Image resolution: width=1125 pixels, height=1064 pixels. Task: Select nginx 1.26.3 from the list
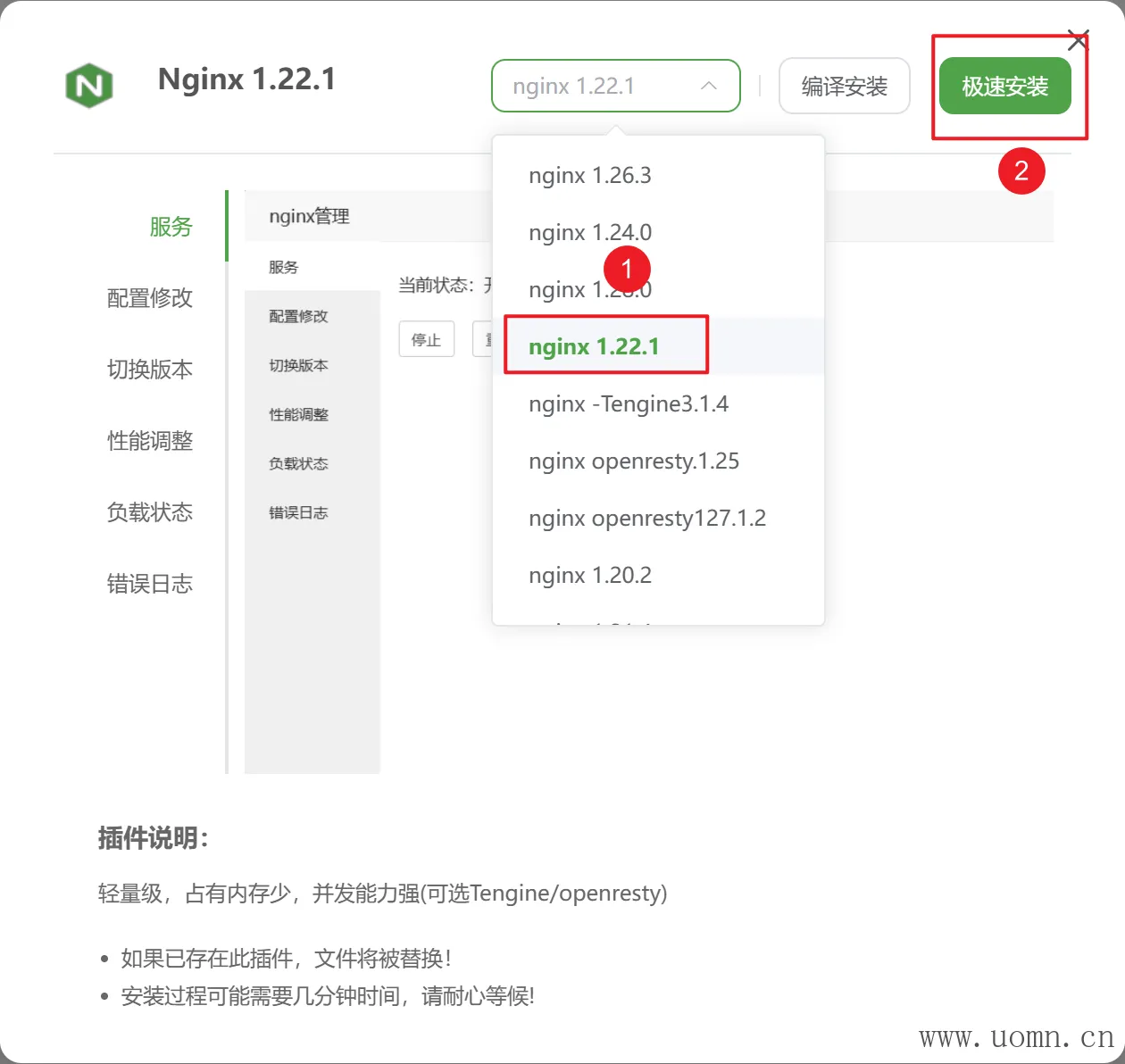tap(590, 176)
